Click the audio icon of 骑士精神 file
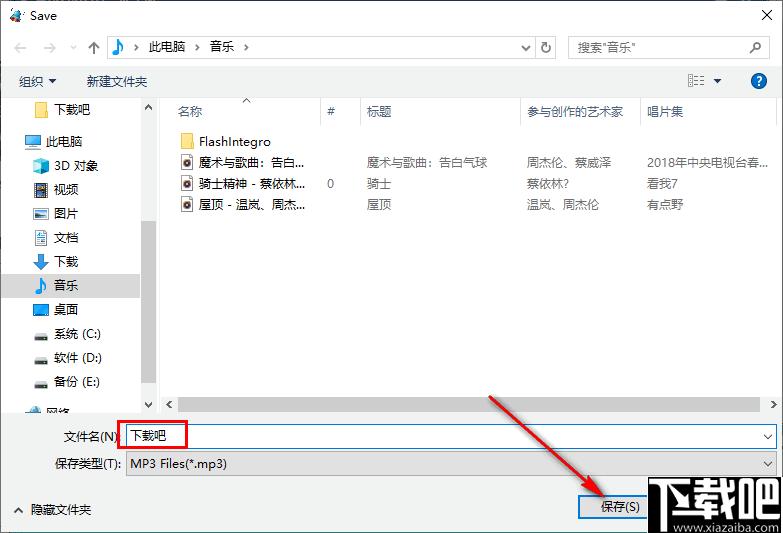 pos(187,183)
